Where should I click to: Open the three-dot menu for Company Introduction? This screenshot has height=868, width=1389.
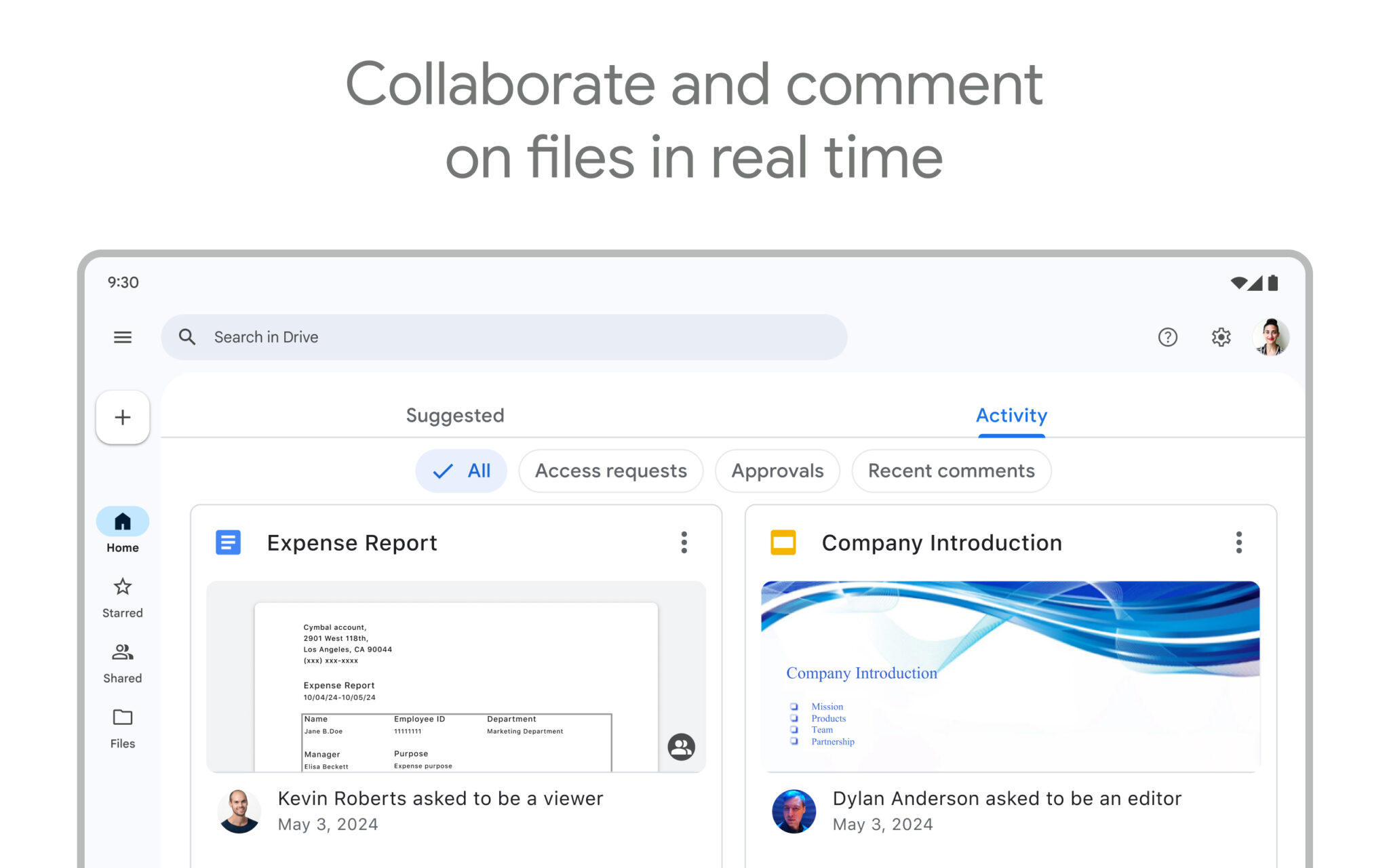(x=1238, y=542)
